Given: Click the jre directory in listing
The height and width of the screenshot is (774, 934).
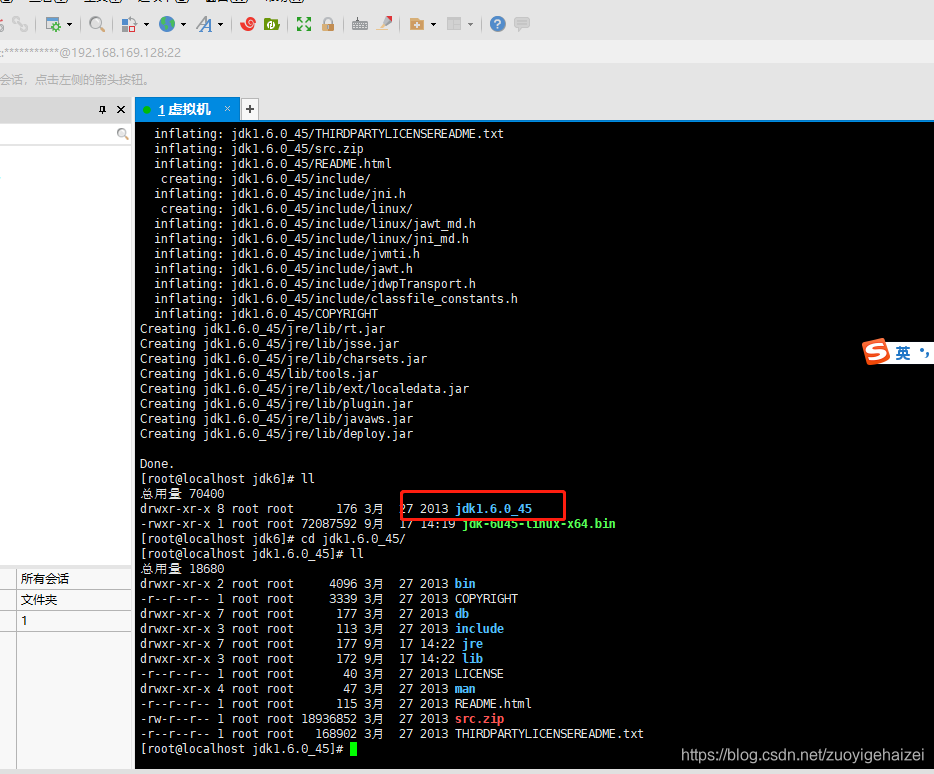Looking at the screenshot, I should click(472, 644).
